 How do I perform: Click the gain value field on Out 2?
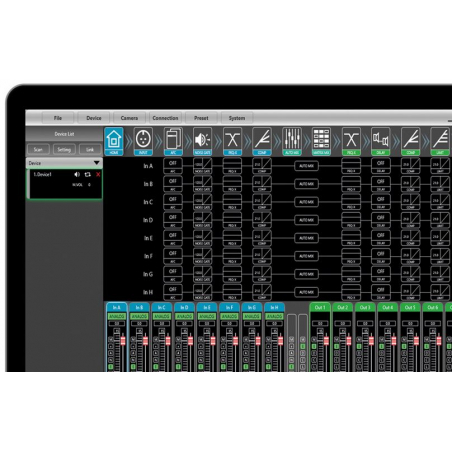pos(342,323)
